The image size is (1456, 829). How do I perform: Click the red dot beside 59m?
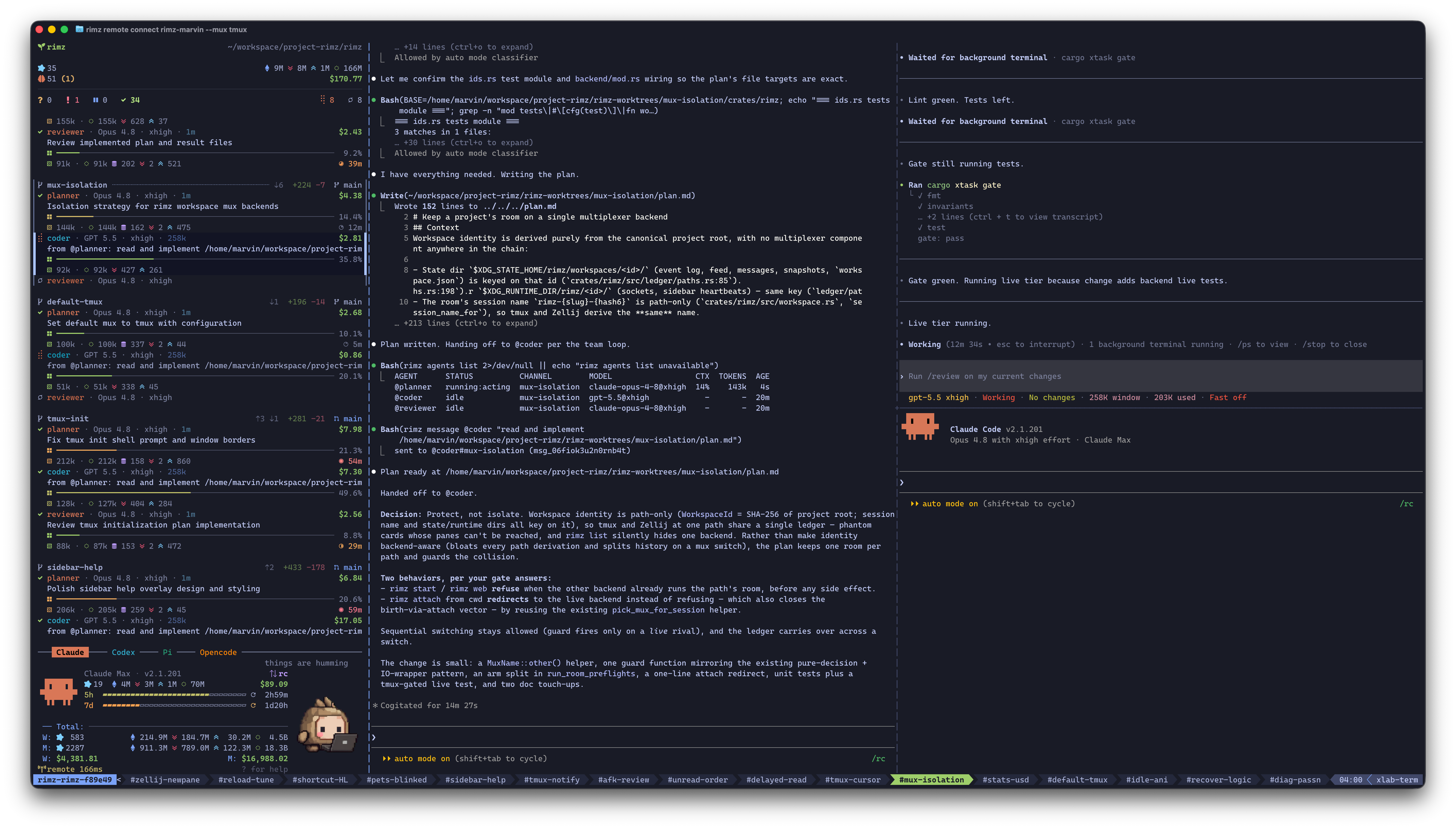click(341, 609)
